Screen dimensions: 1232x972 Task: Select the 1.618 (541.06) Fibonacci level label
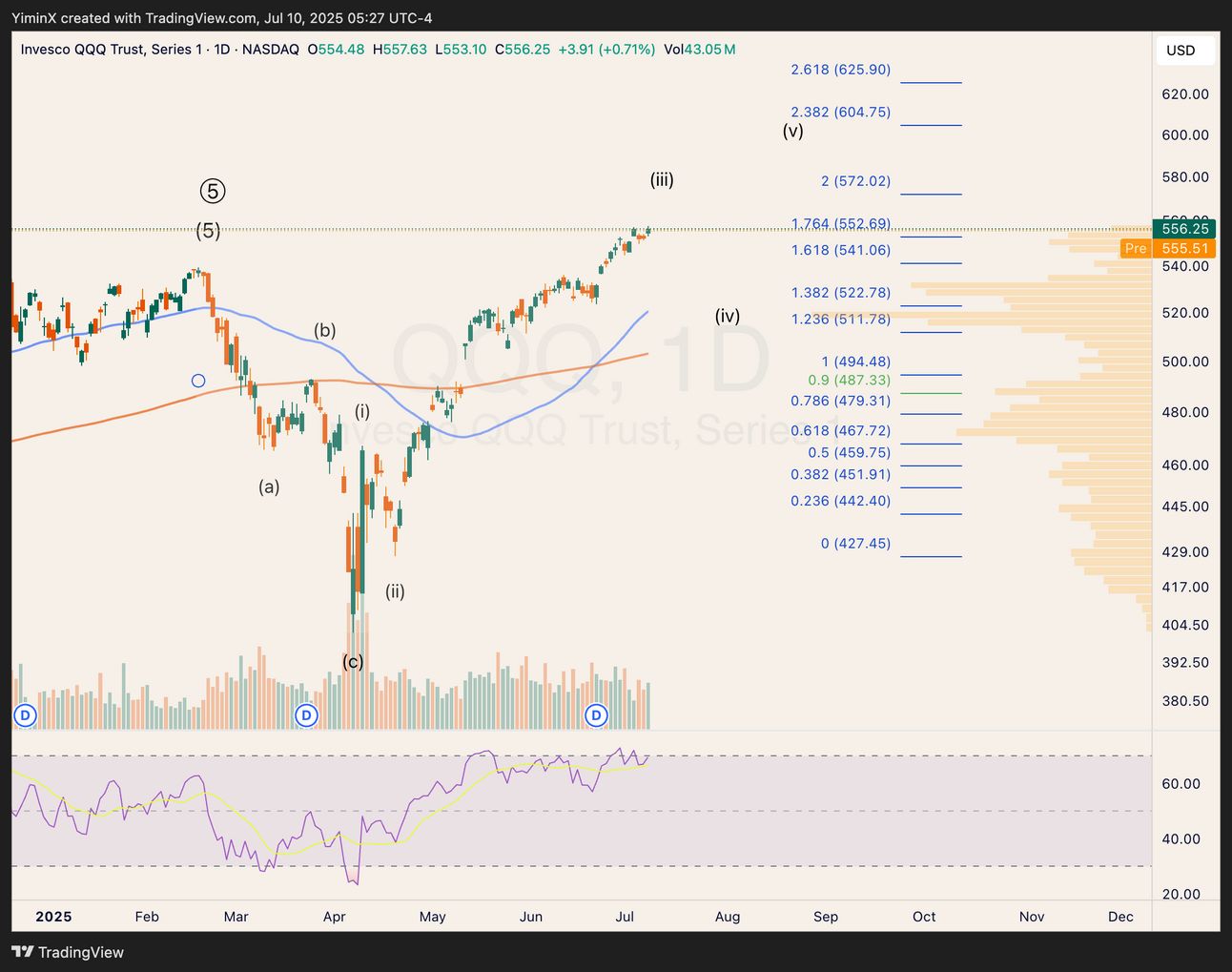coord(841,250)
